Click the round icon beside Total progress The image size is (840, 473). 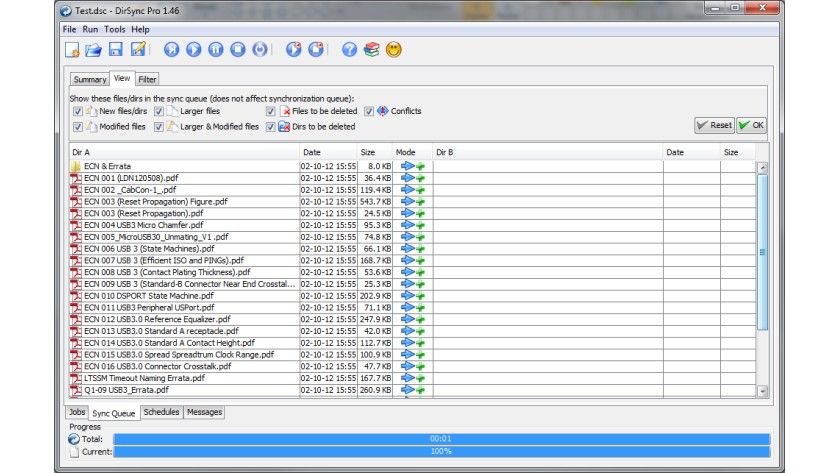(x=74, y=439)
